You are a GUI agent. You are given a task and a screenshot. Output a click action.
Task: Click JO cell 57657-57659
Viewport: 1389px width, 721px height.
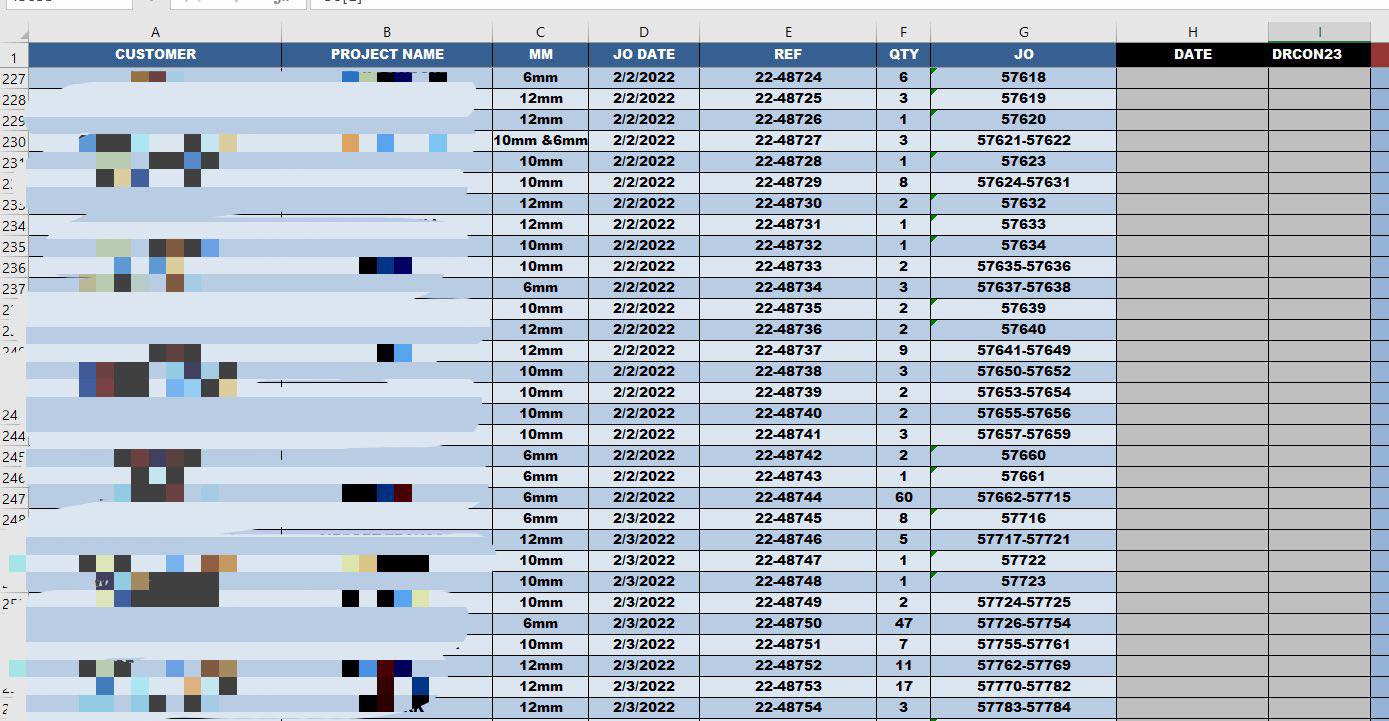tap(1023, 434)
